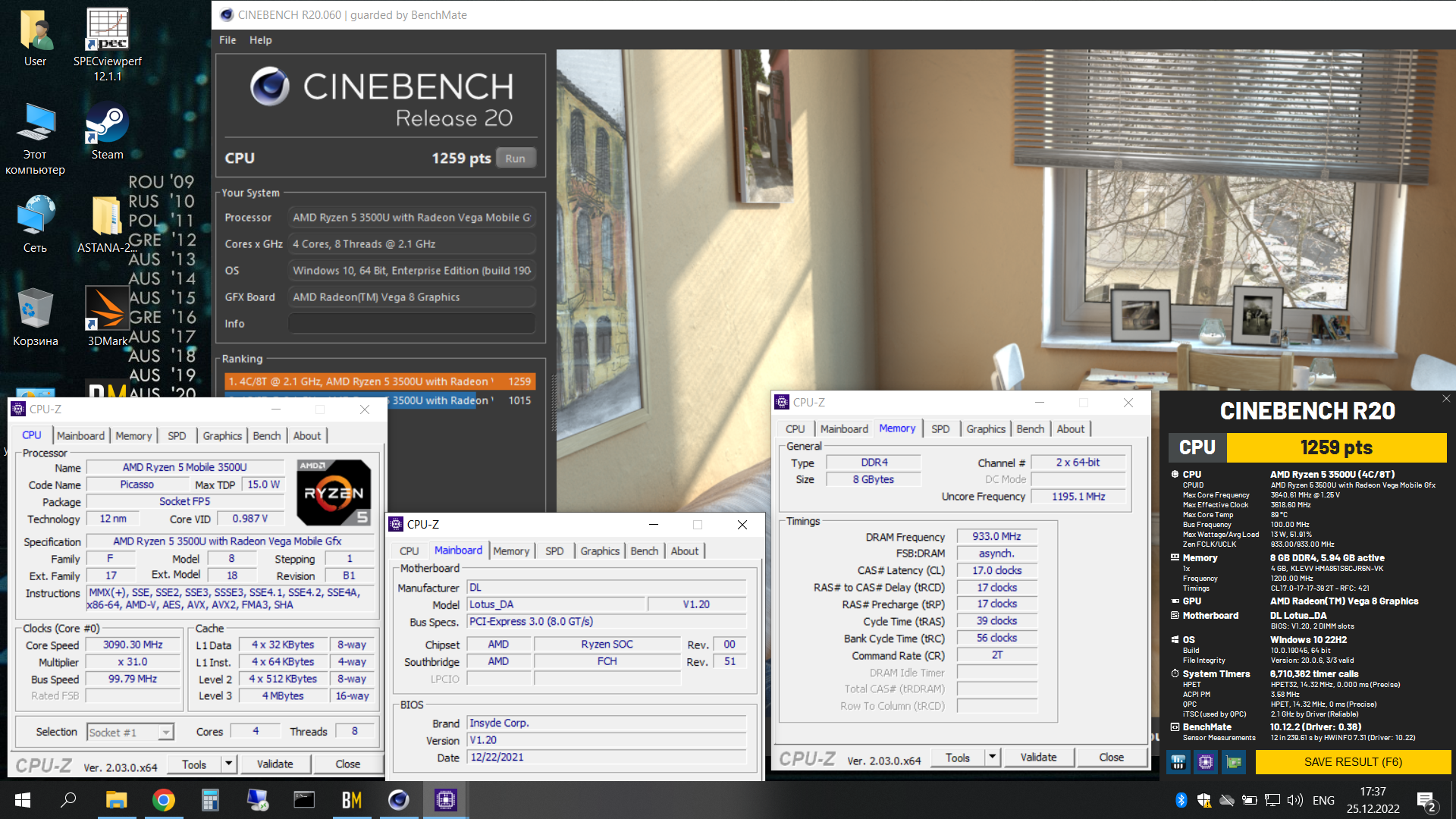Click the 1259 pts score in BenchMate
Image resolution: width=1456 pixels, height=819 pixels.
(1335, 447)
